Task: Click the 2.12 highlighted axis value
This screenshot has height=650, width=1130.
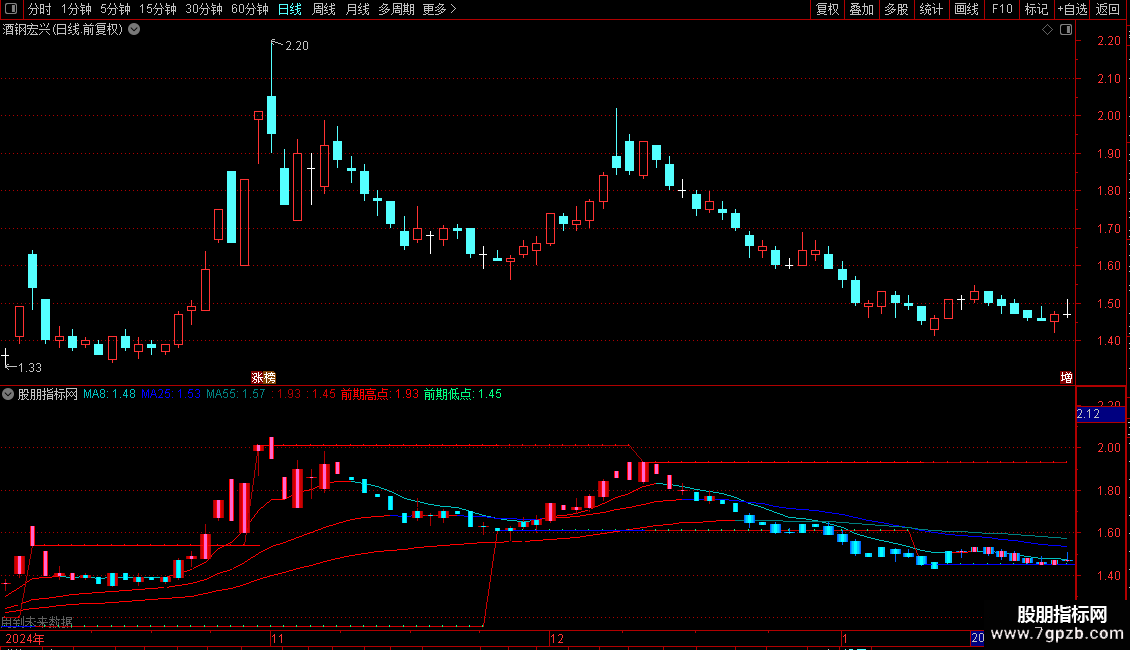Action: pos(1100,414)
